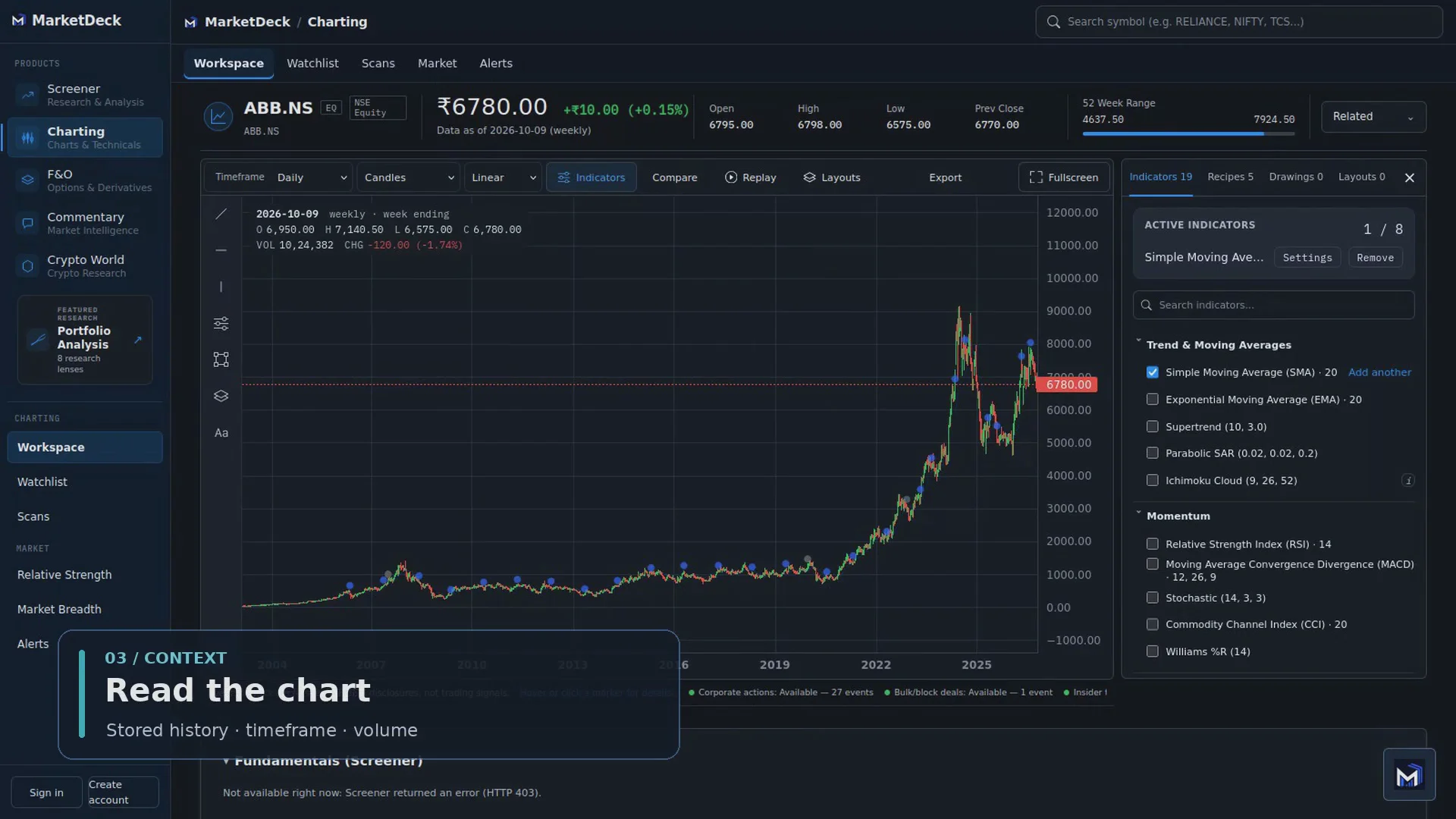Image resolution: width=1456 pixels, height=819 pixels.
Task: Click the Screener product icon
Action: (x=27, y=95)
